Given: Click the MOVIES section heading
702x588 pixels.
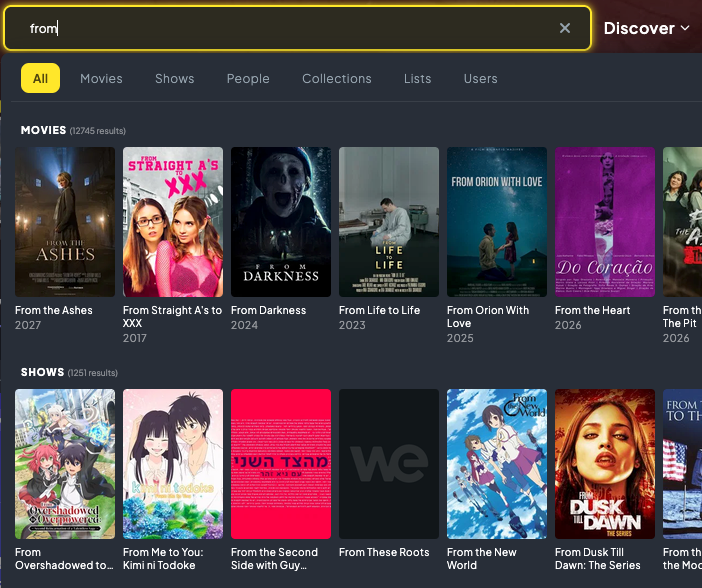Looking at the screenshot, I should (x=43, y=130).
